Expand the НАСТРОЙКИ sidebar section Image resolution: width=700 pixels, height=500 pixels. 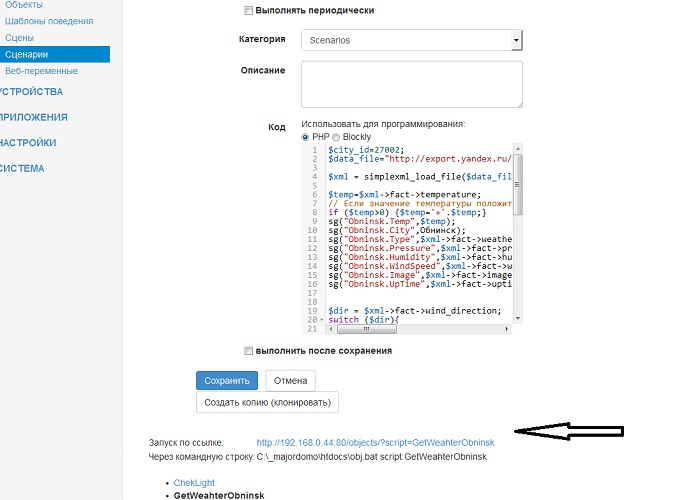[28, 142]
